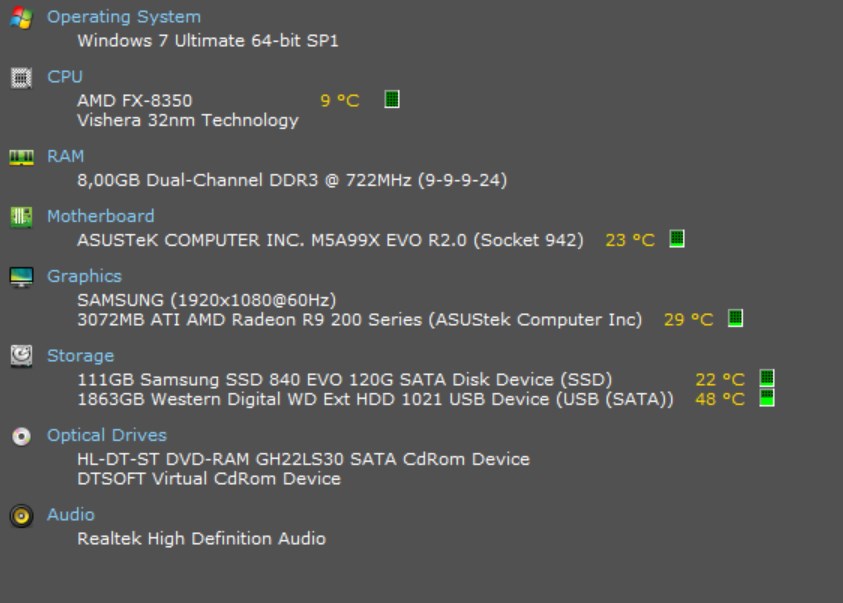Image resolution: width=843 pixels, height=603 pixels.
Task: Click the Motherboard circuit icon
Action: (x=22, y=217)
